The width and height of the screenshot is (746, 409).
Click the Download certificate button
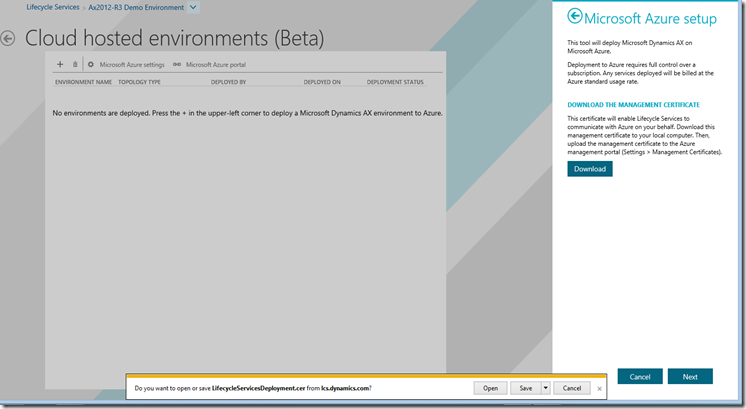click(590, 169)
